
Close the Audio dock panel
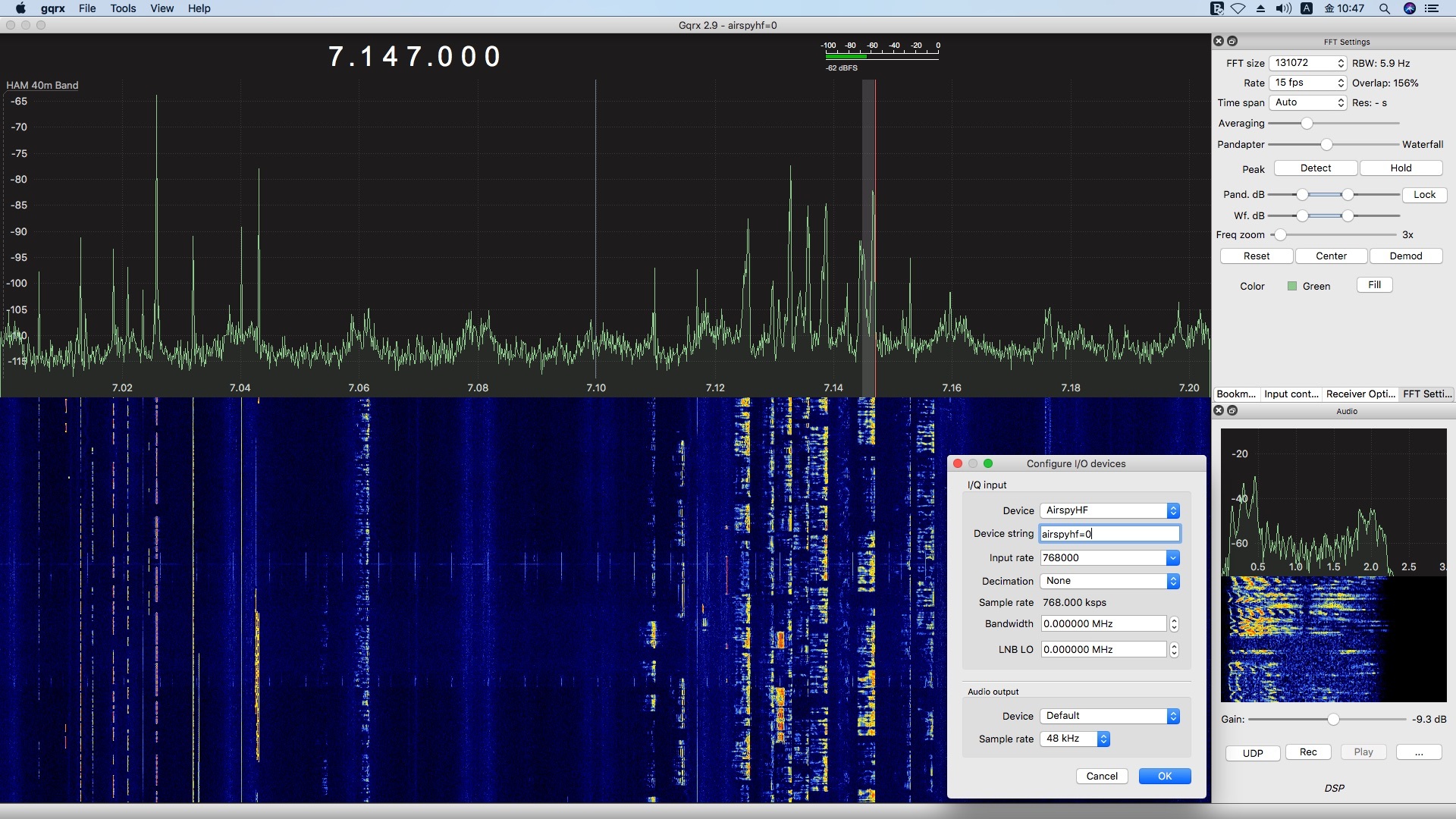(1219, 410)
